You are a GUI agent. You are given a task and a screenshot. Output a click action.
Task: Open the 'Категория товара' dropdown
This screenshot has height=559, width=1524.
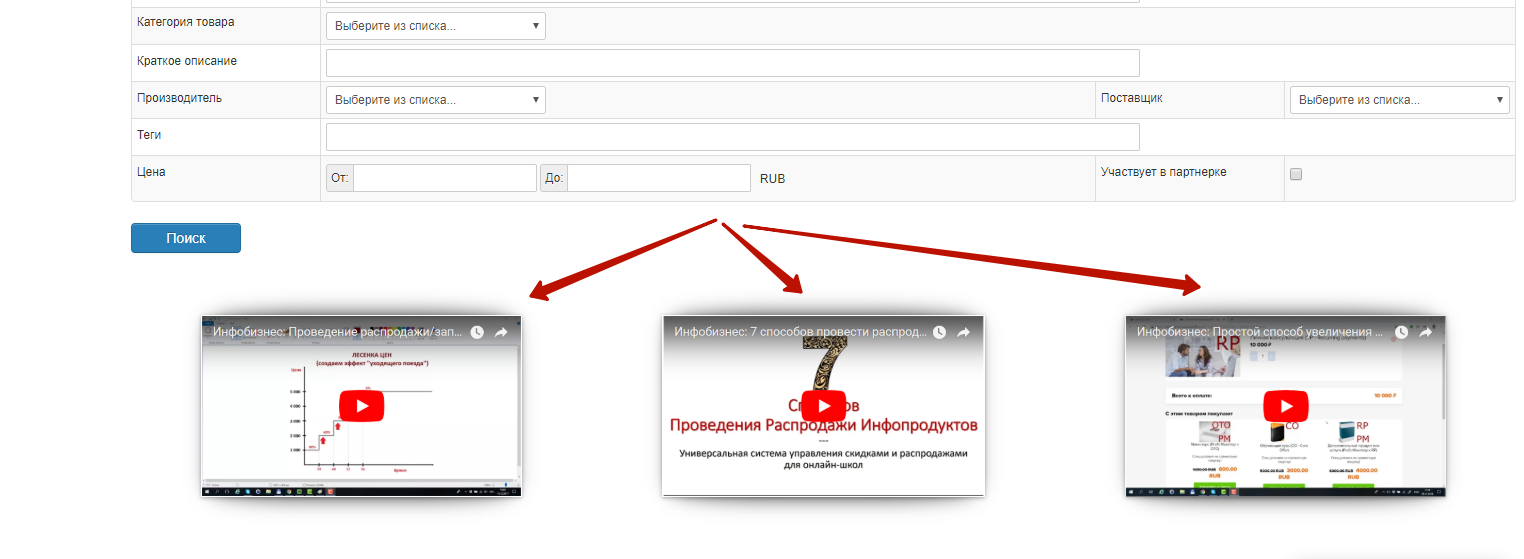coord(435,26)
